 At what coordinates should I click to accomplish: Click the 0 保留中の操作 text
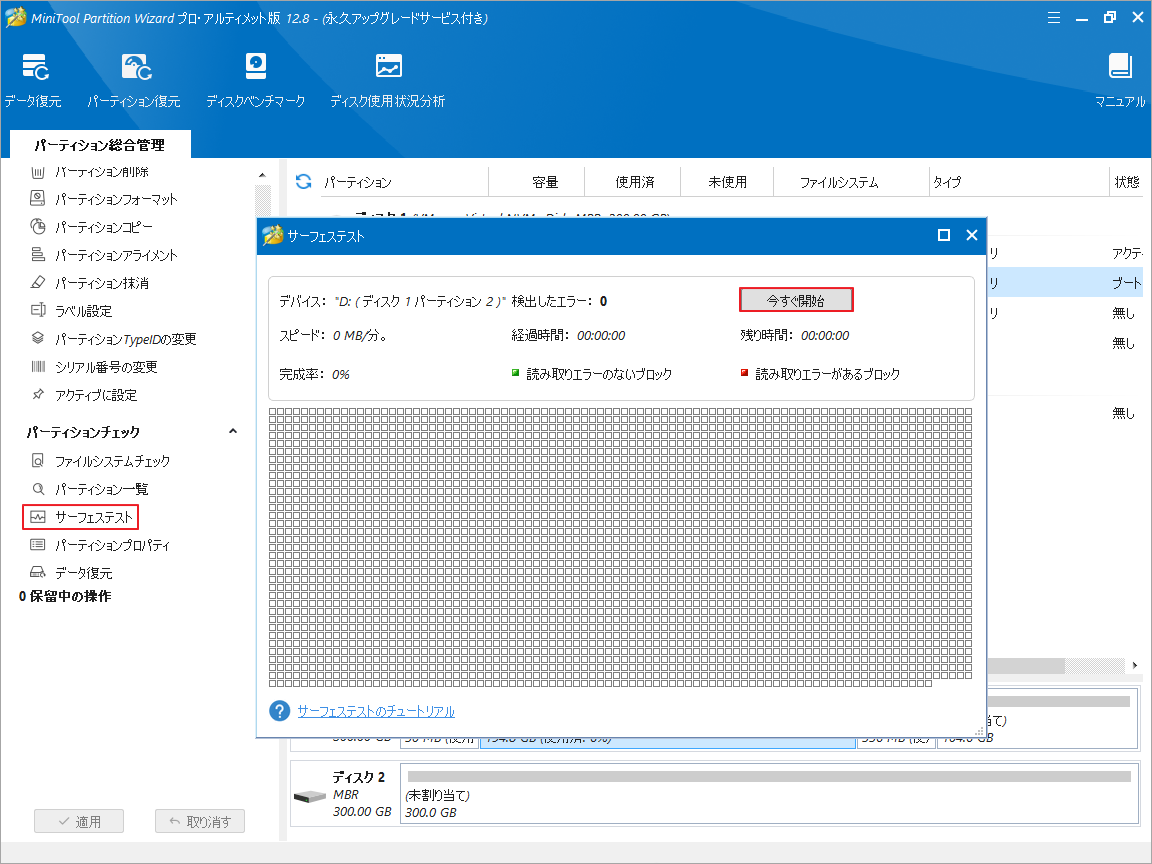(65, 596)
